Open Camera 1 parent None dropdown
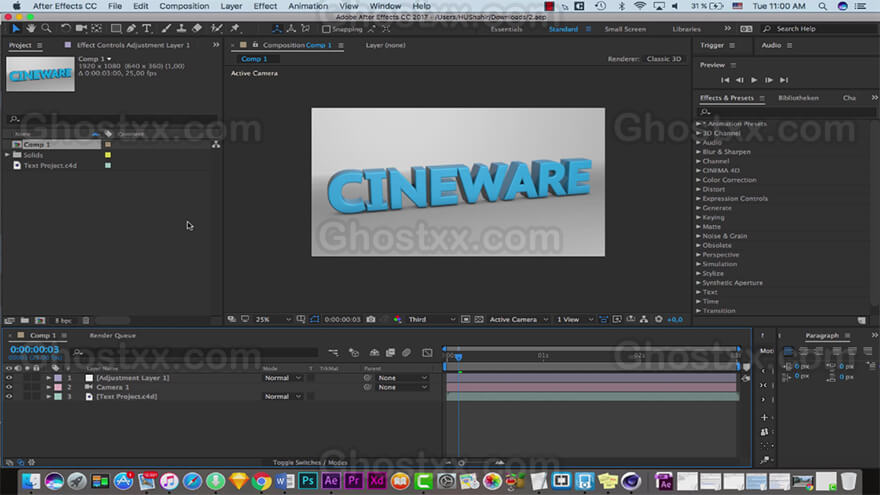The image size is (880, 495). 402,387
